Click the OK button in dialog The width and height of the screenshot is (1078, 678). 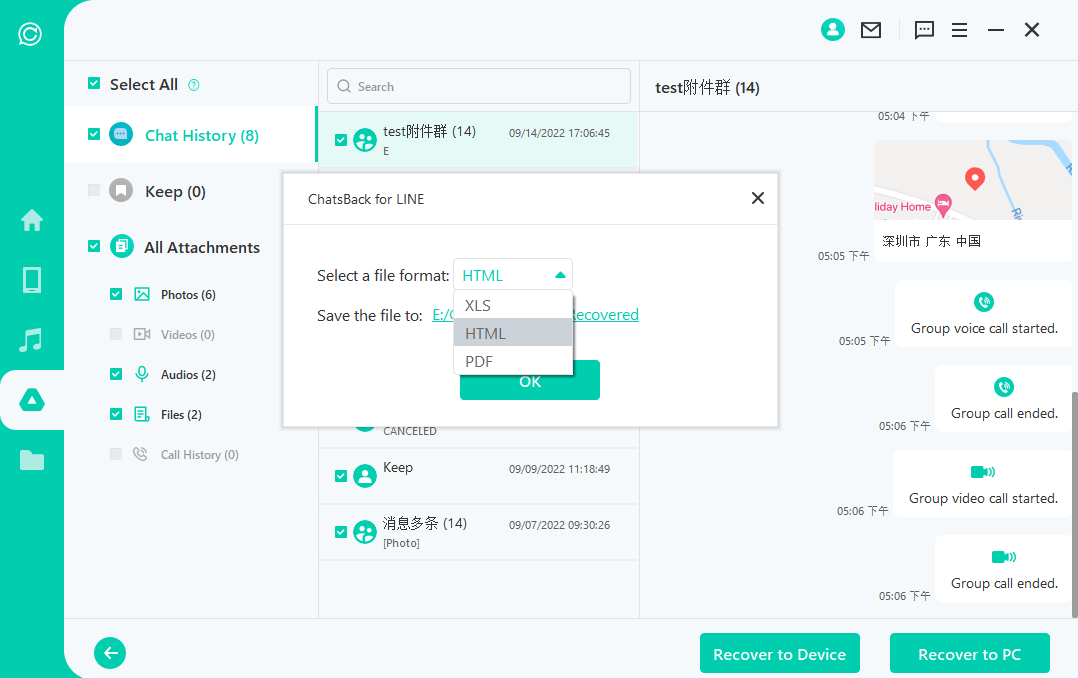click(529, 382)
